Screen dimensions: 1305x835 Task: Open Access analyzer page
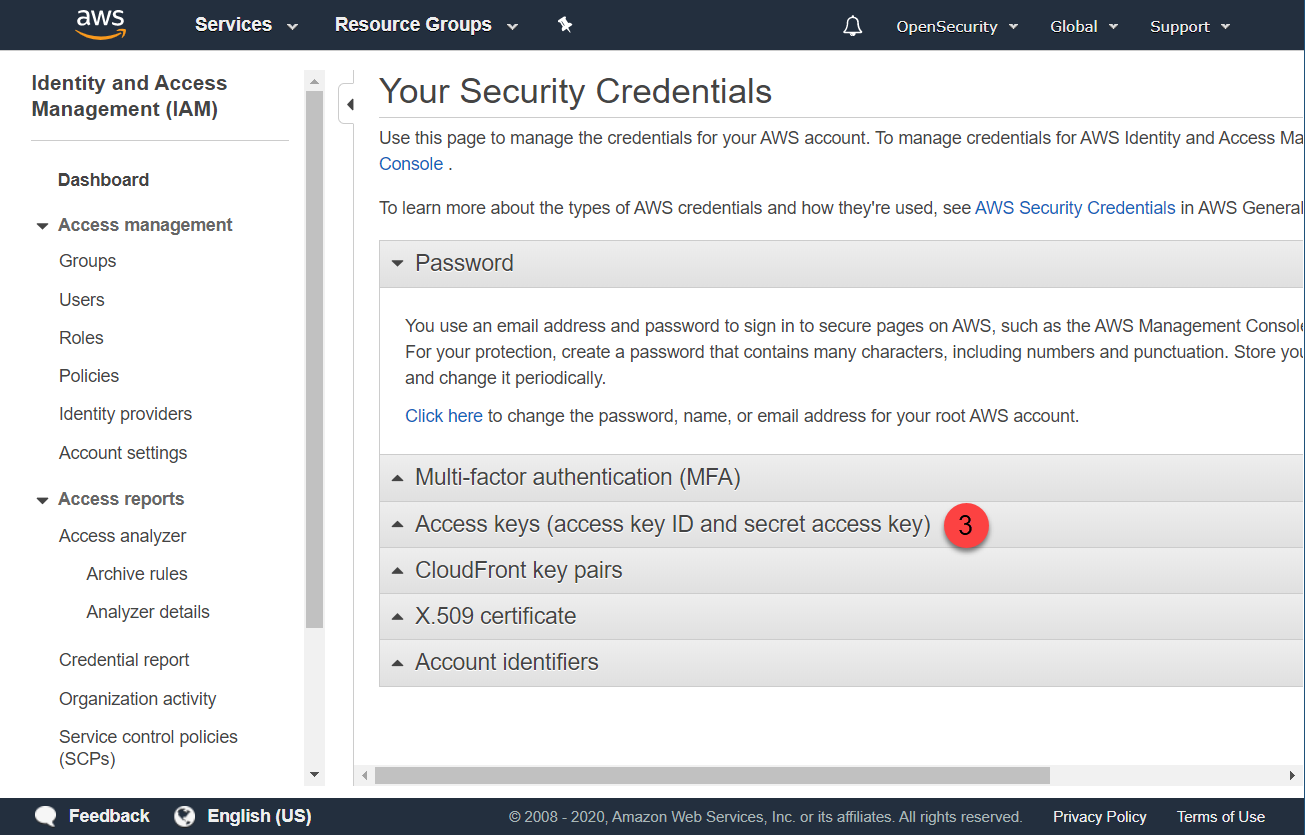pyautogui.click(x=122, y=536)
